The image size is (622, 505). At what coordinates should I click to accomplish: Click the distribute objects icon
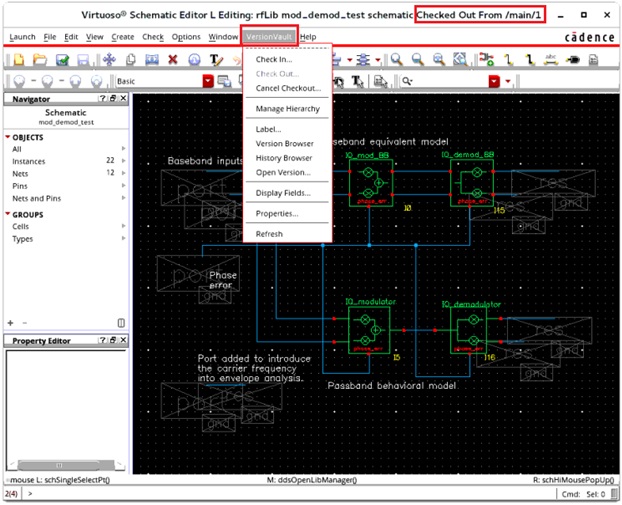tap(363, 60)
